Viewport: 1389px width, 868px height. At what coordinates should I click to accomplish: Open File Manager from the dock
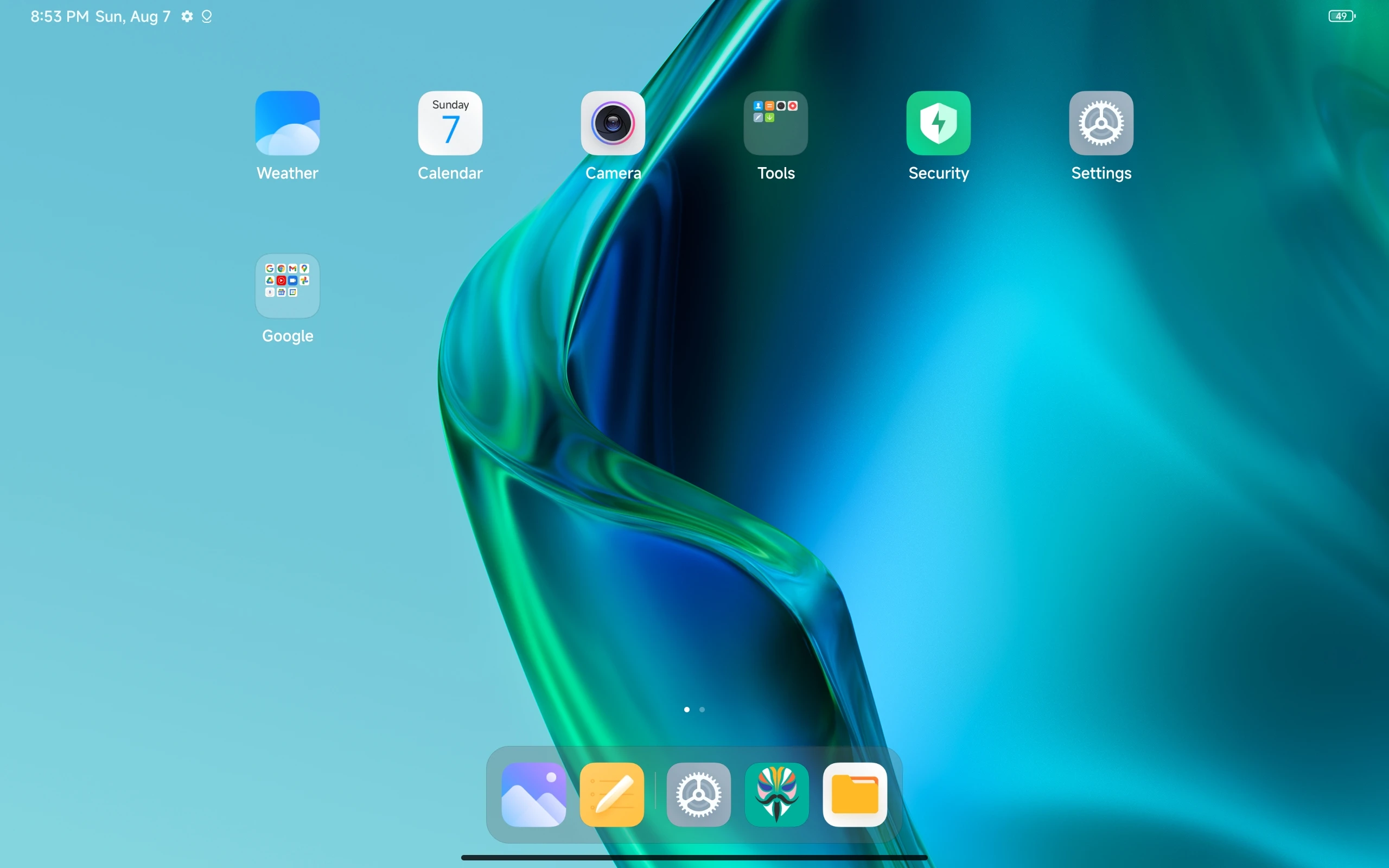pos(855,795)
